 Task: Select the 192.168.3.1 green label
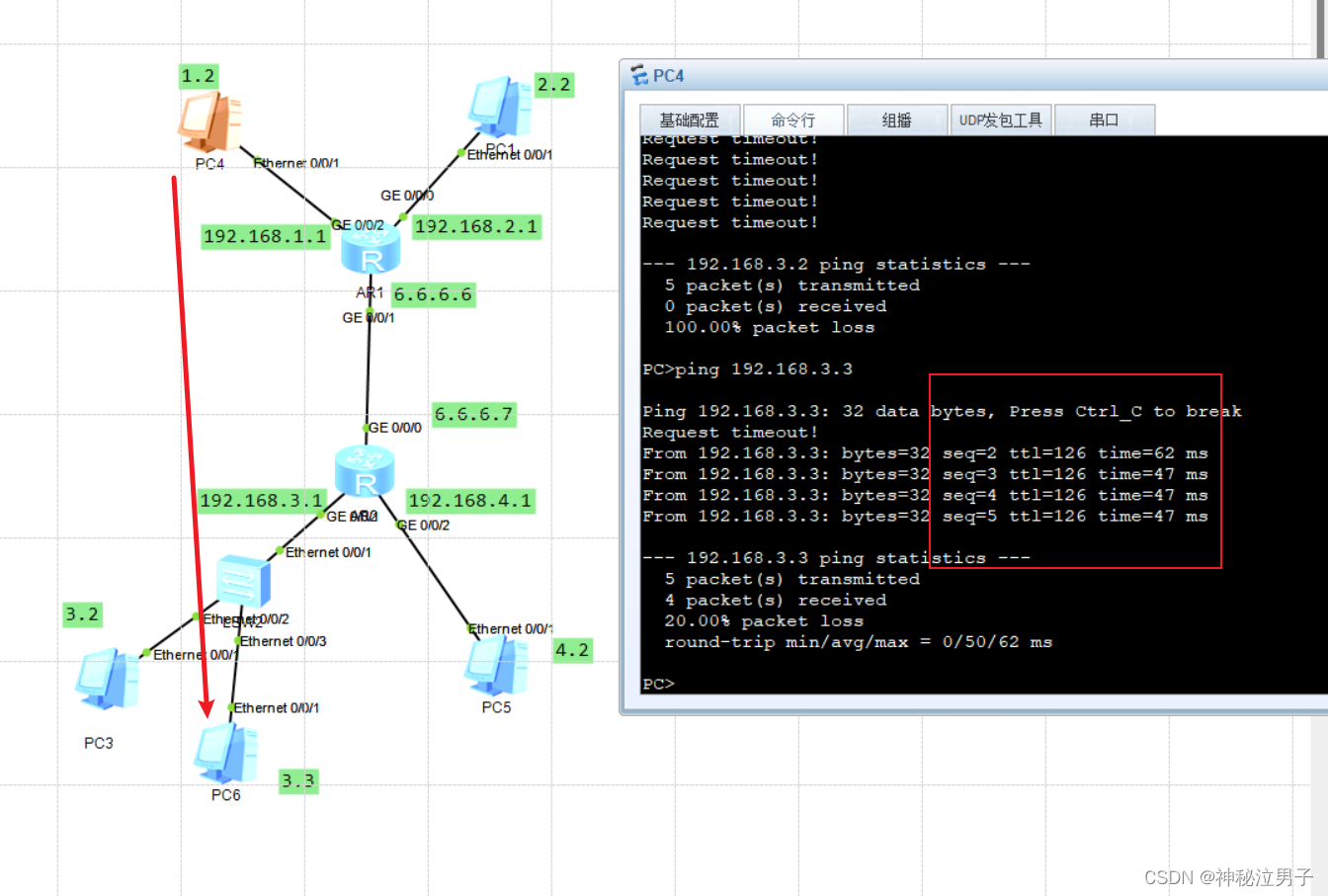(x=261, y=501)
